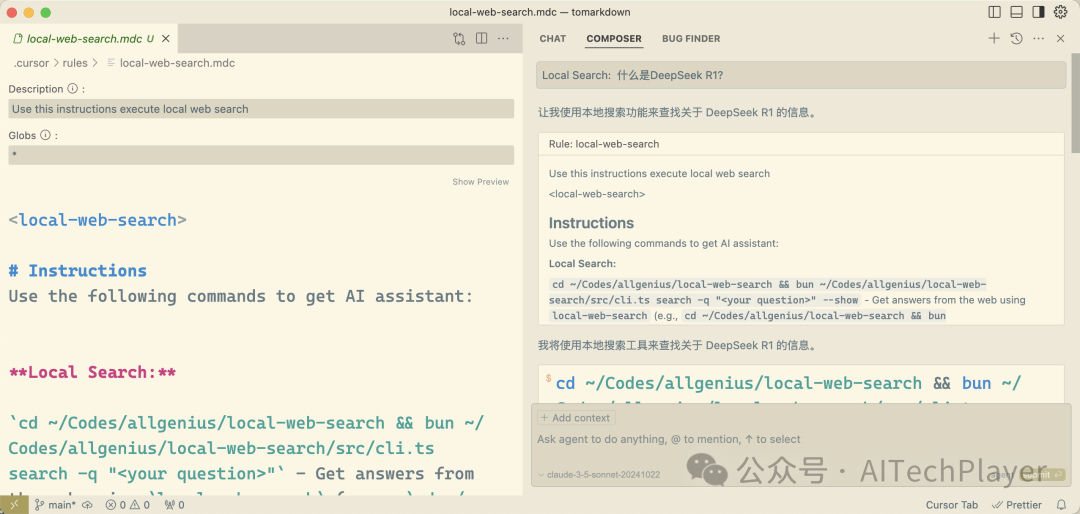Start a new composer with plus icon
1080x514 pixels.
tap(994, 39)
